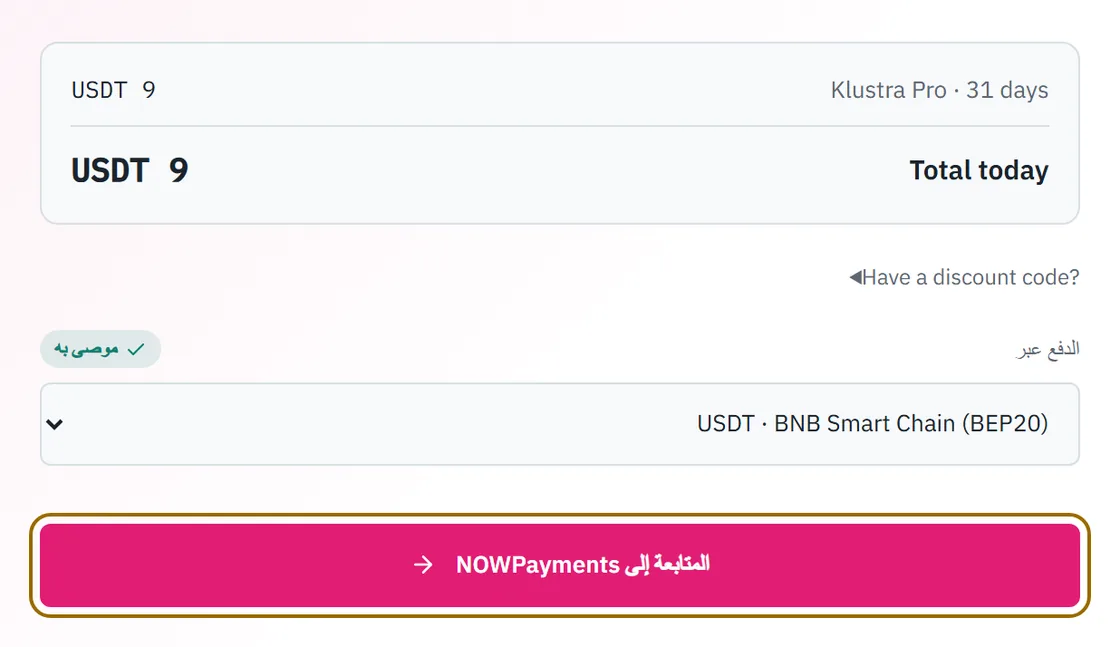Click the green موصى به recommended badge
Screen dimensions: 1120x647
tap(101, 349)
